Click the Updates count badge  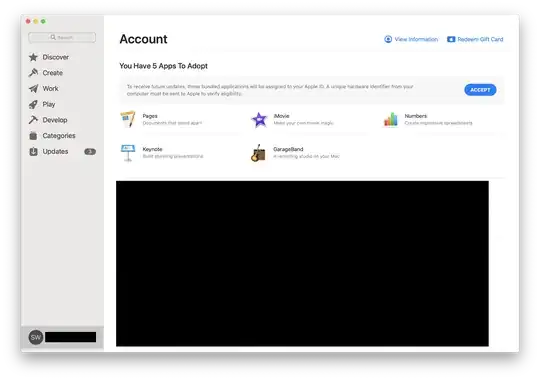[90, 152]
